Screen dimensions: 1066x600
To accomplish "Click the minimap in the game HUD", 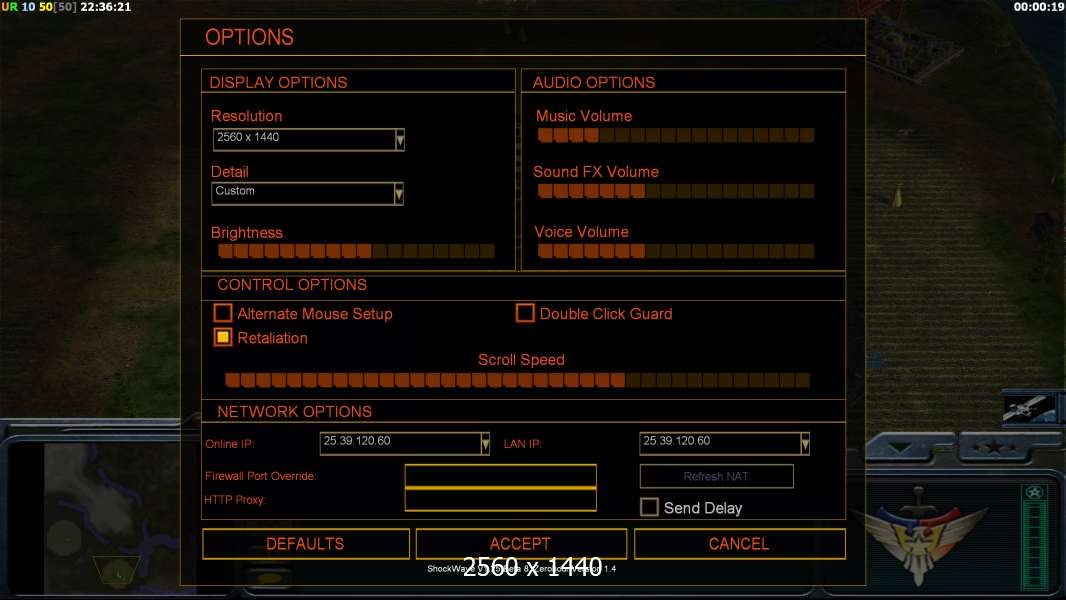I will point(111,516).
